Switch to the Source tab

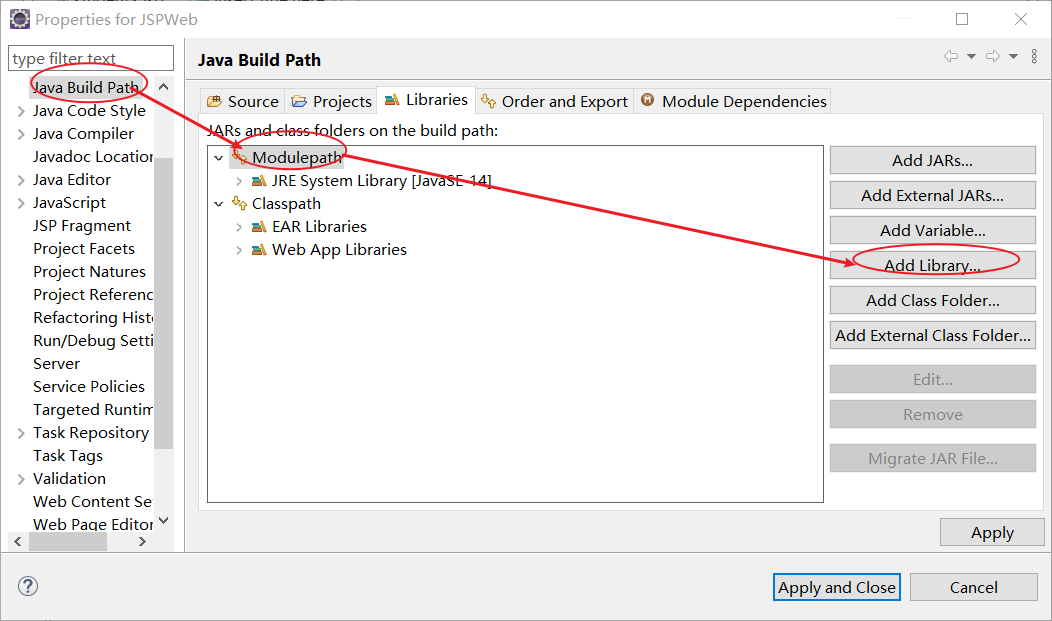coord(243,101)
